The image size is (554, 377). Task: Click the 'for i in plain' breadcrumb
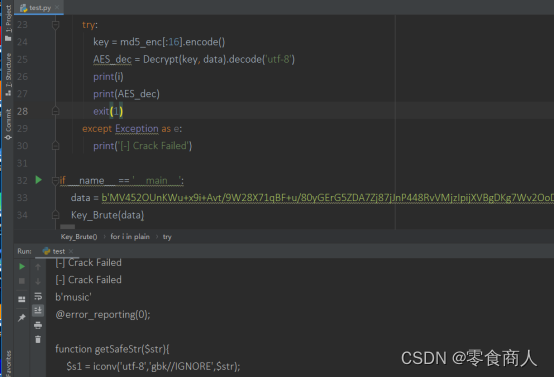pos(130,237)
